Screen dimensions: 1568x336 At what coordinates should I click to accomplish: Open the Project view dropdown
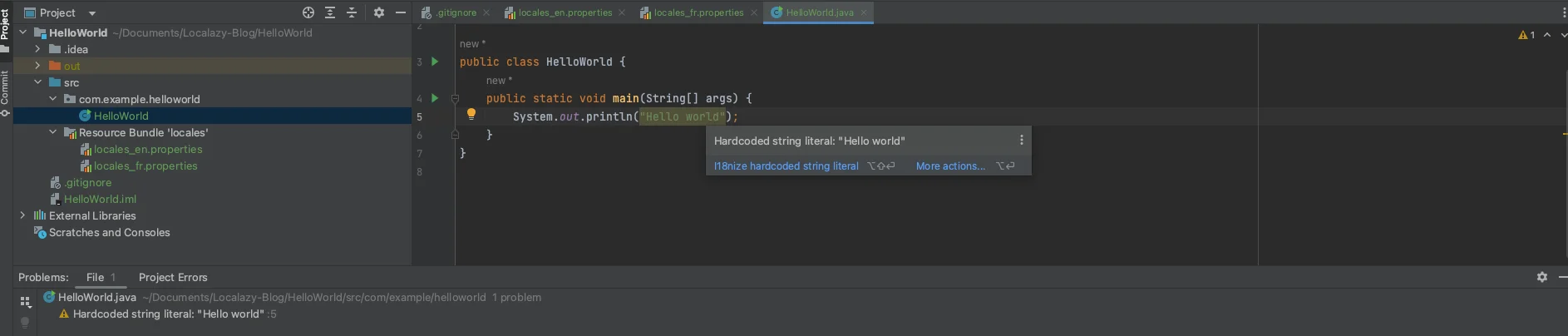click(91, 13)
